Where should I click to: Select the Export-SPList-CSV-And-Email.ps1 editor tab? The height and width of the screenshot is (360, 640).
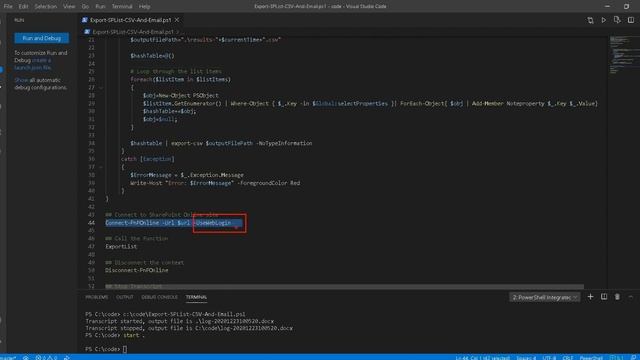(x=131, y=20)
